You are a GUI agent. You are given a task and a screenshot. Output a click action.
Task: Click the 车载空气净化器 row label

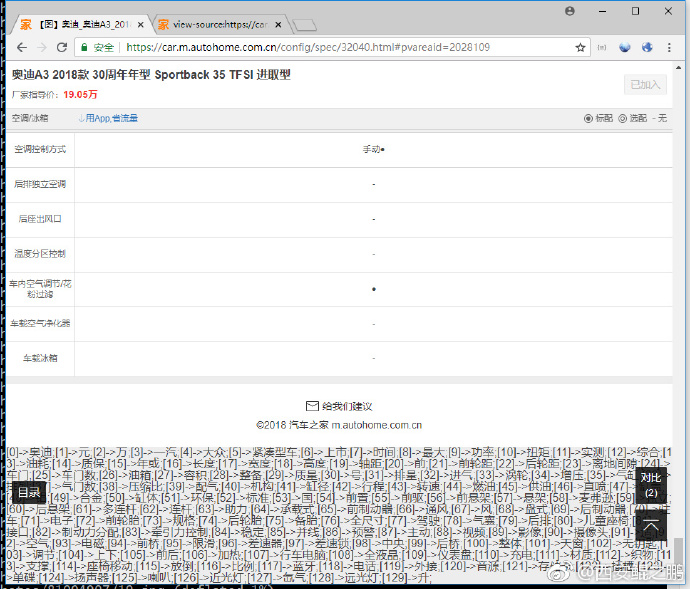pyautogui.click(x=40, y=323)
